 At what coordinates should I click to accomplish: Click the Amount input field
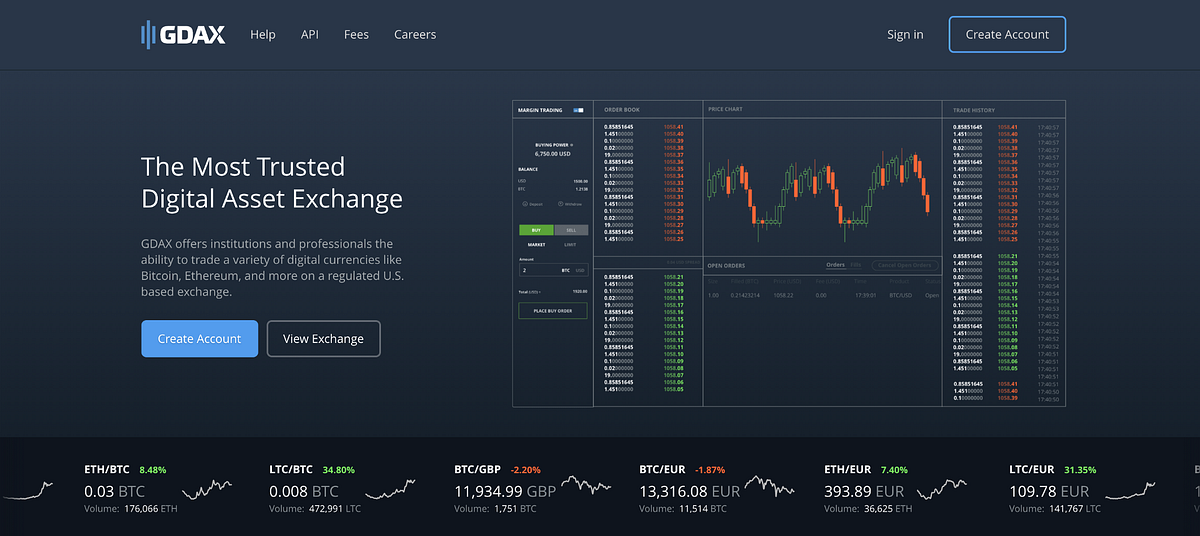pyautogui.click(x=553, y=270)
